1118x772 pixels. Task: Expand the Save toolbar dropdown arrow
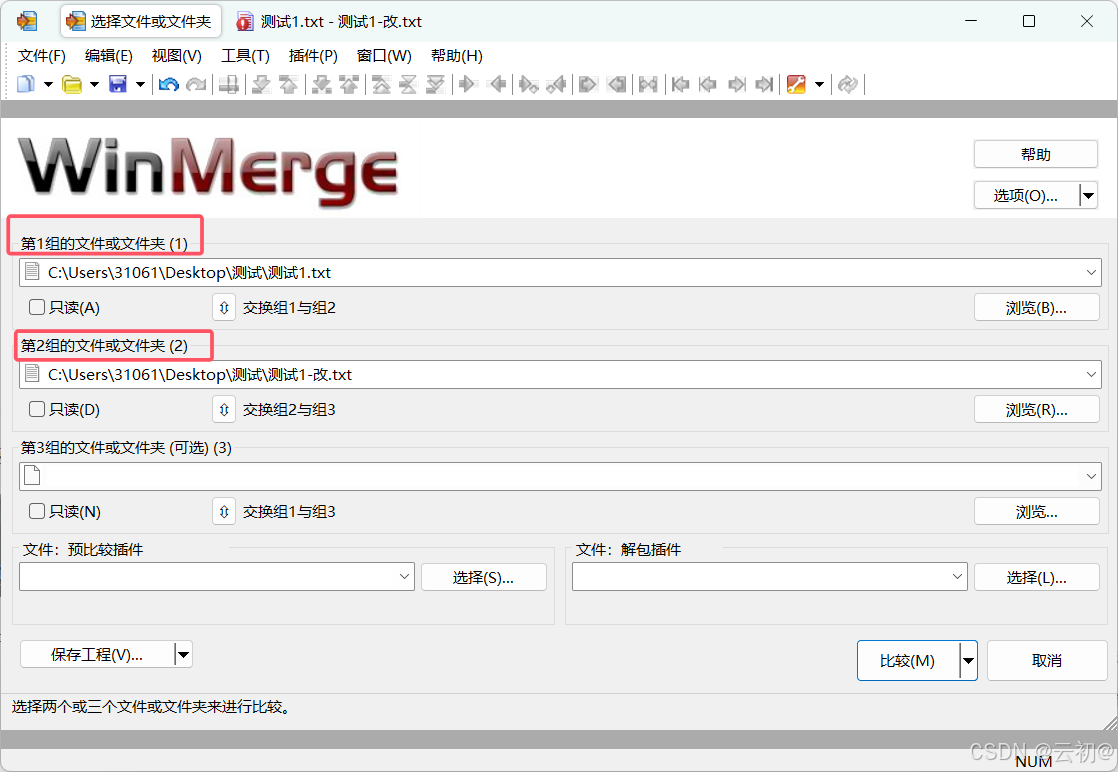[140, 84]
